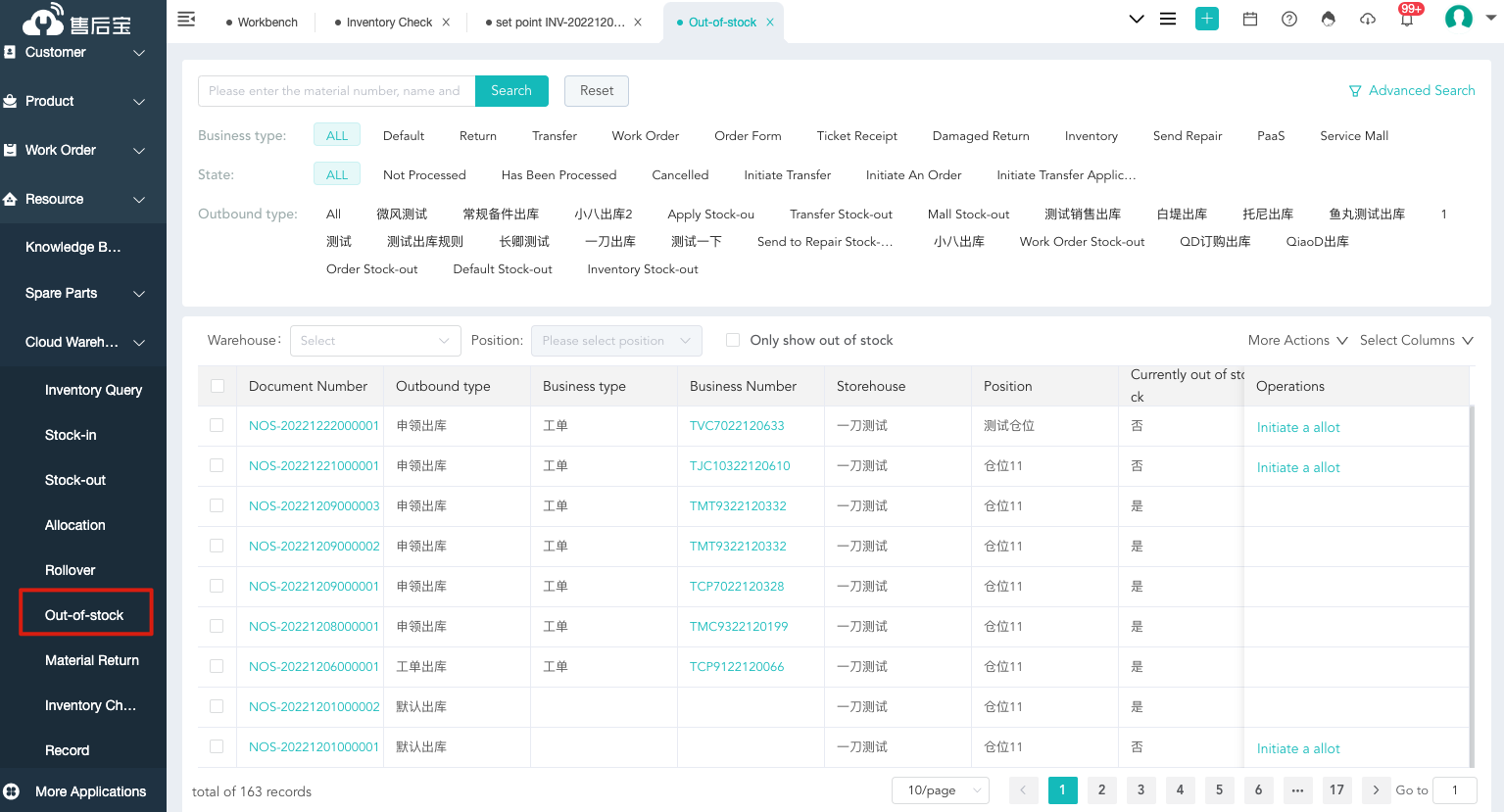Open the More Actions dropdown
This screenshot has width=1504, height=812.
(x=1298, y=340)
